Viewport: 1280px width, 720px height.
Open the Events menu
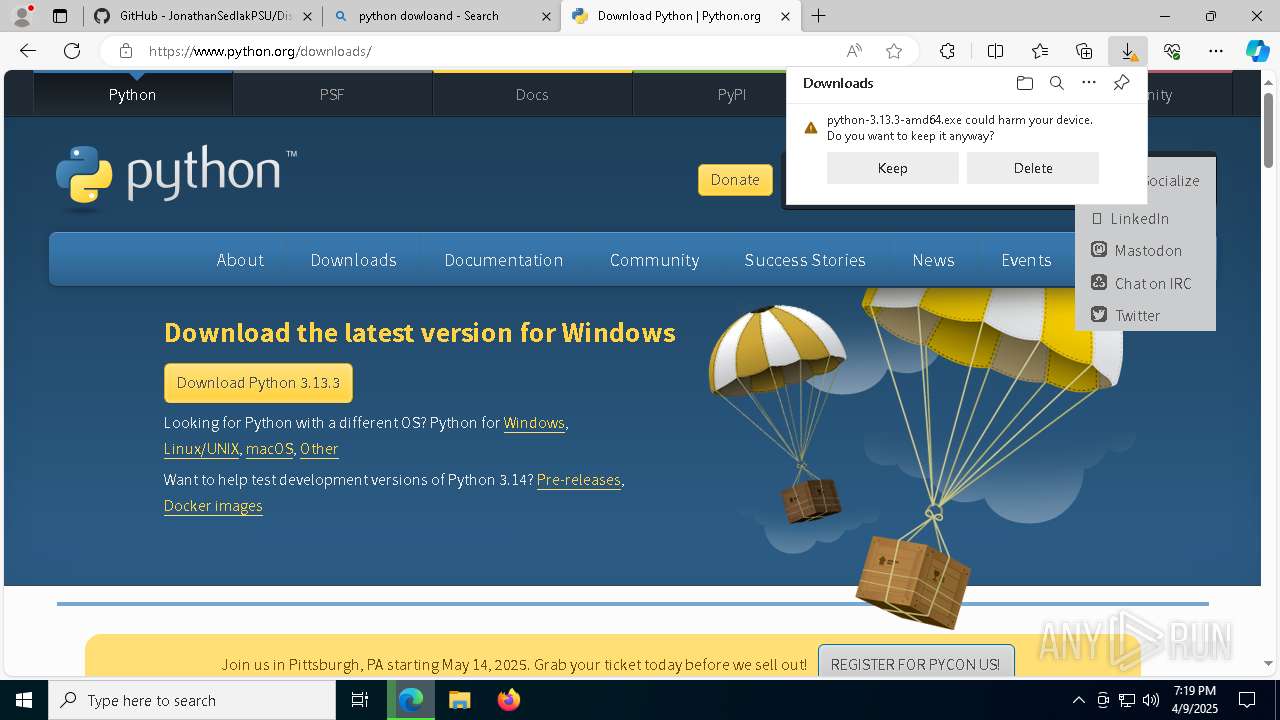tap(1026, 260)
